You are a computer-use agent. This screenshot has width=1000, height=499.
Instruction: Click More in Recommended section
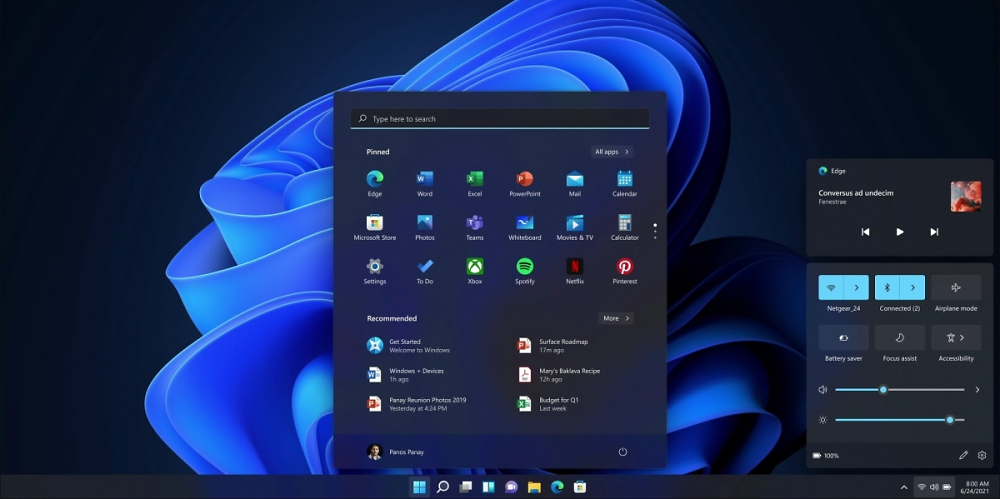tap(615, 318)
